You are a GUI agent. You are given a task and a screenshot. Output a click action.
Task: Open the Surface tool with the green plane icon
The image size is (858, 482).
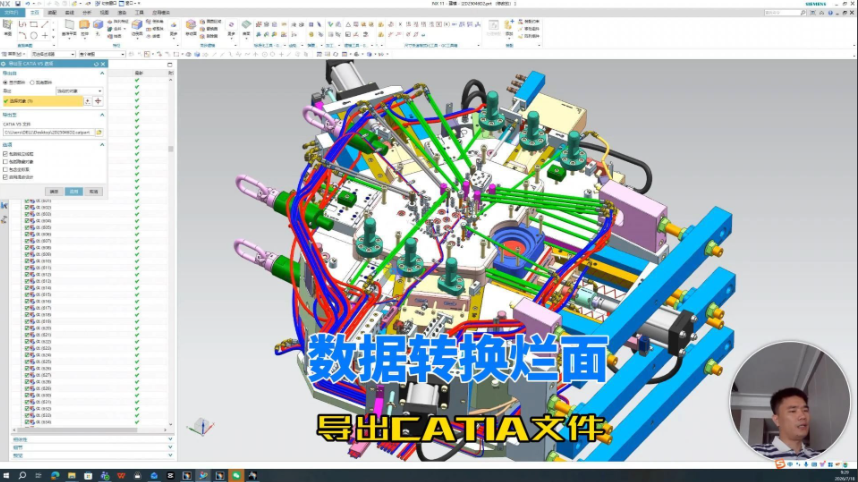click(x=246, y=27)
